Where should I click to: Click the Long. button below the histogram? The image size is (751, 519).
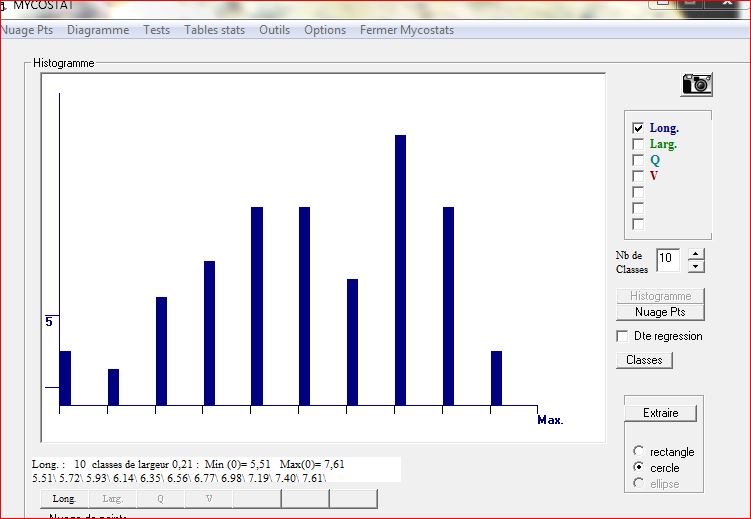pos(64,498)
